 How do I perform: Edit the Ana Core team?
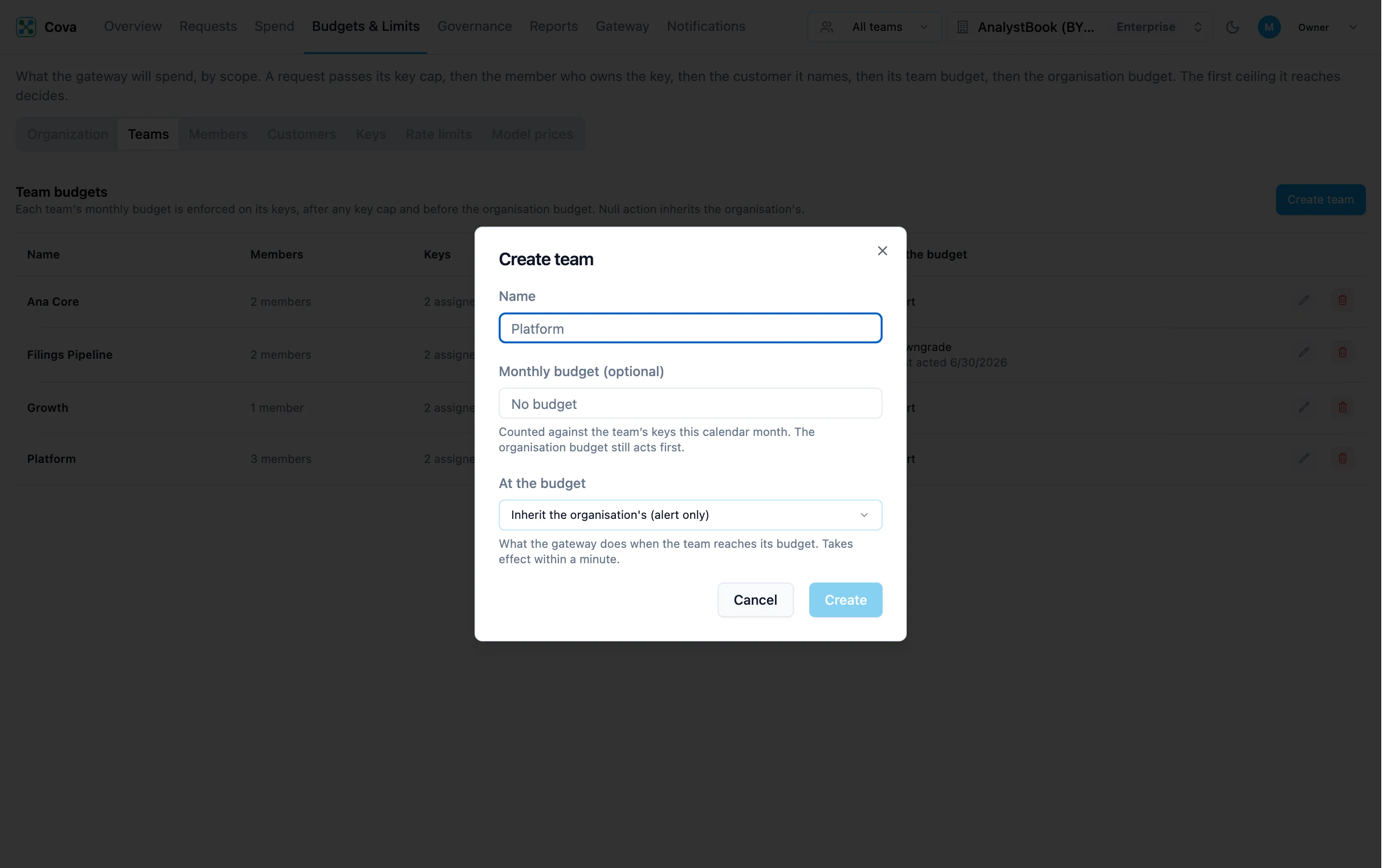(1304, 300)
